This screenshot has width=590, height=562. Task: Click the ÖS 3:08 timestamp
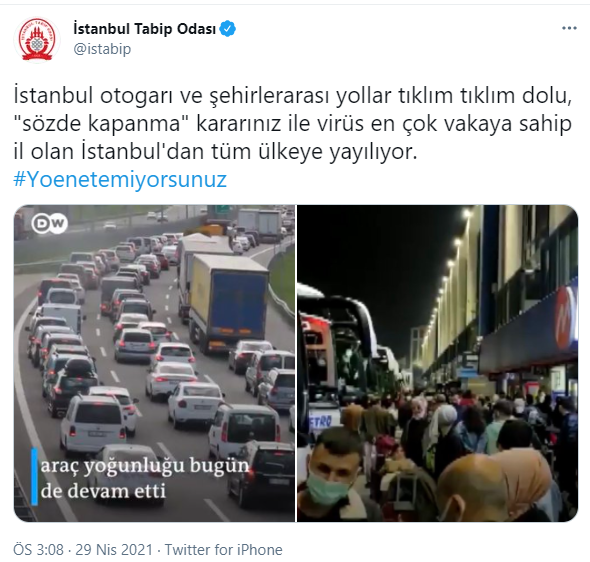coord(38,550)
